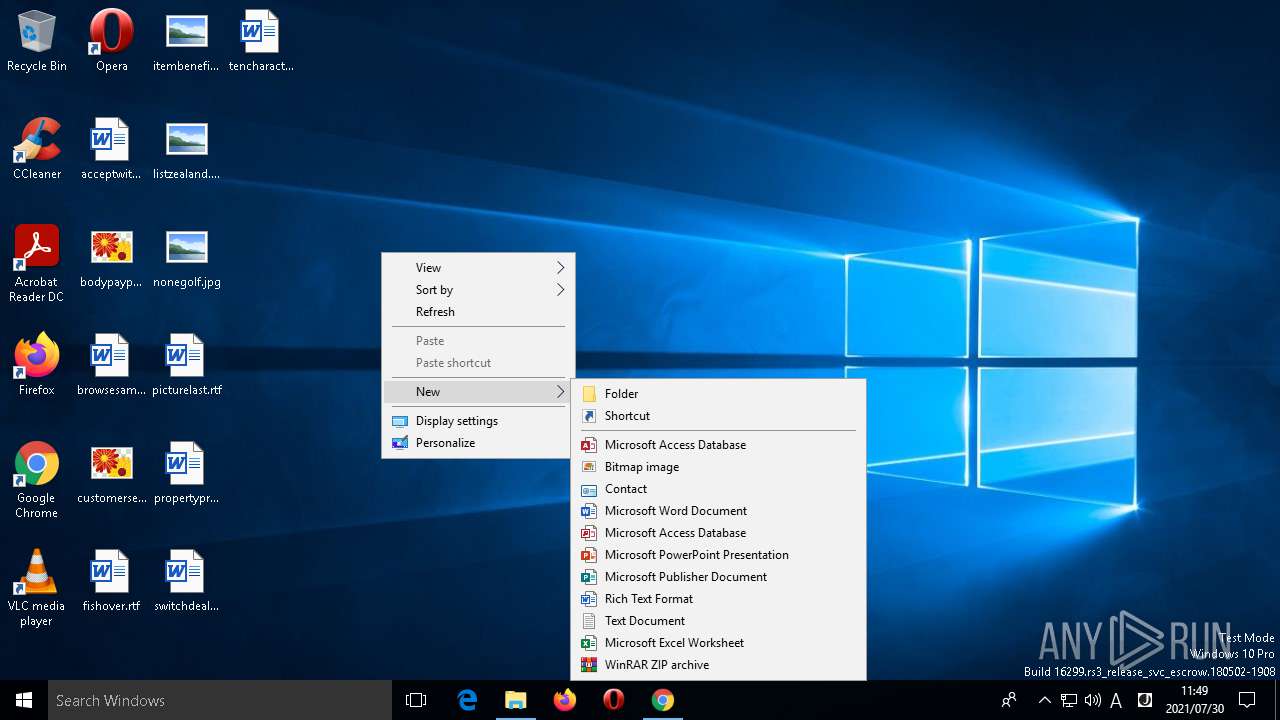
Task: Select the switchdeal... Word file icon
Action: 186,581
